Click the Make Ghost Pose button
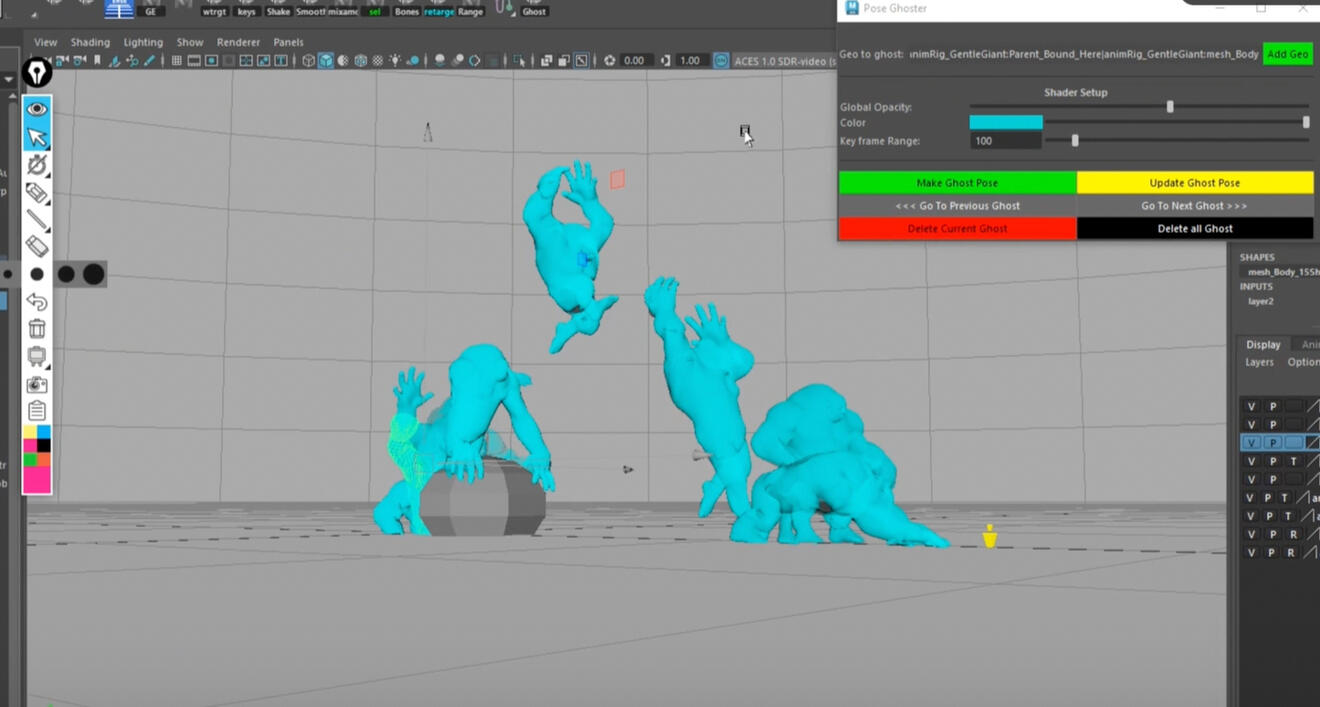Viewport: 1320px width, 707px height. (x=957, y=183)
